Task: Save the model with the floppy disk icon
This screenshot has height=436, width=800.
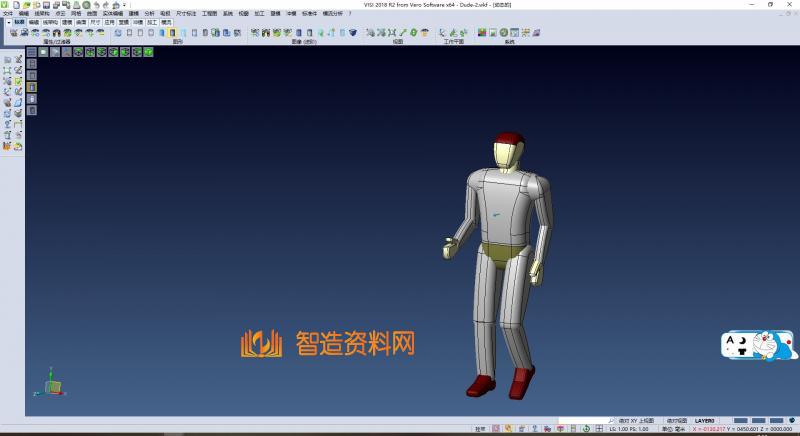Action: click(x=46, y=5)
